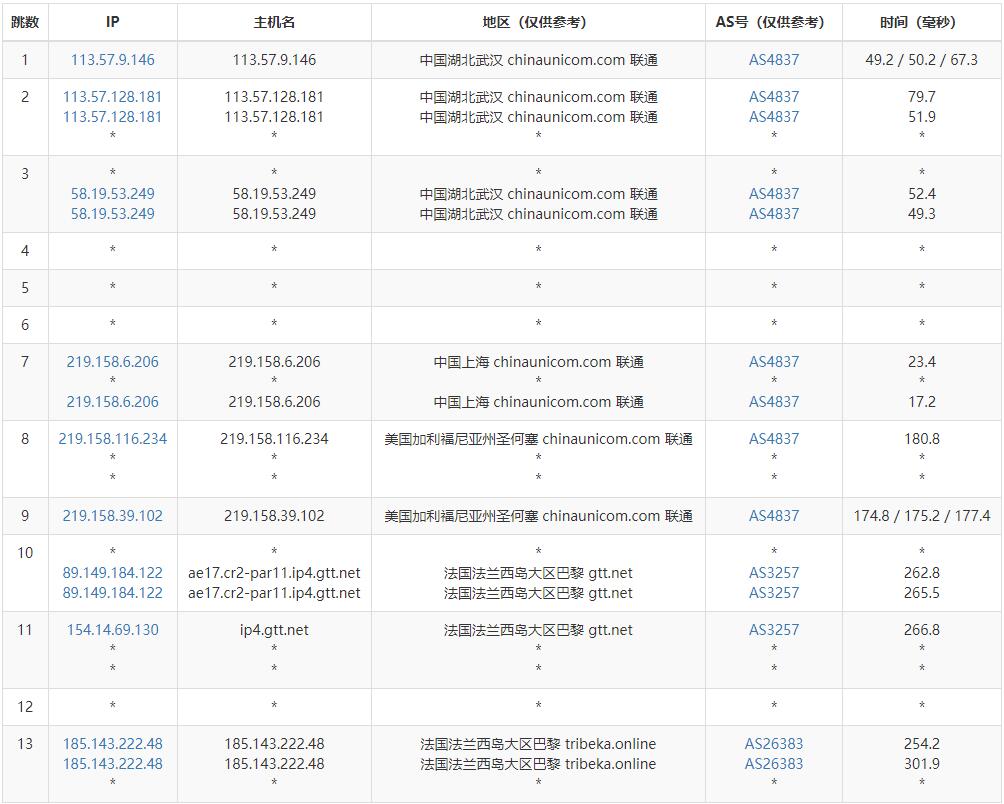Click the 58.19.53.249 IP link with time 52.4

coord(113,194)
